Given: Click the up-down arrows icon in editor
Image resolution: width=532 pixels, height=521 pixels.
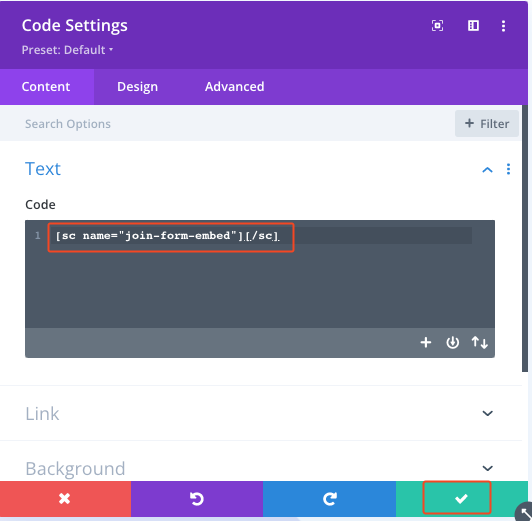Looking at the screenshot, I should pyautogui.click(x=479, y=342).
